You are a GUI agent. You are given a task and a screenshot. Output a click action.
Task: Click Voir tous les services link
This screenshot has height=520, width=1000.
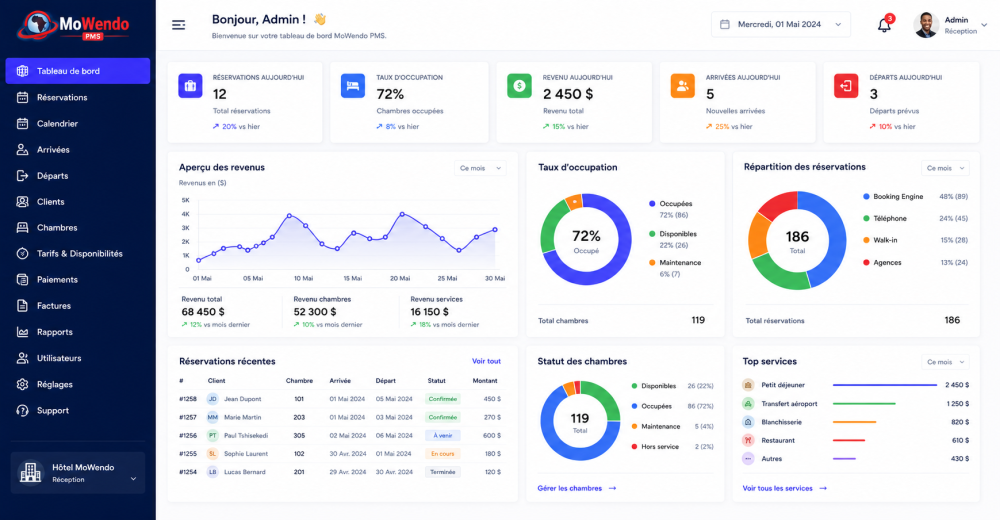tap(784, 488)
